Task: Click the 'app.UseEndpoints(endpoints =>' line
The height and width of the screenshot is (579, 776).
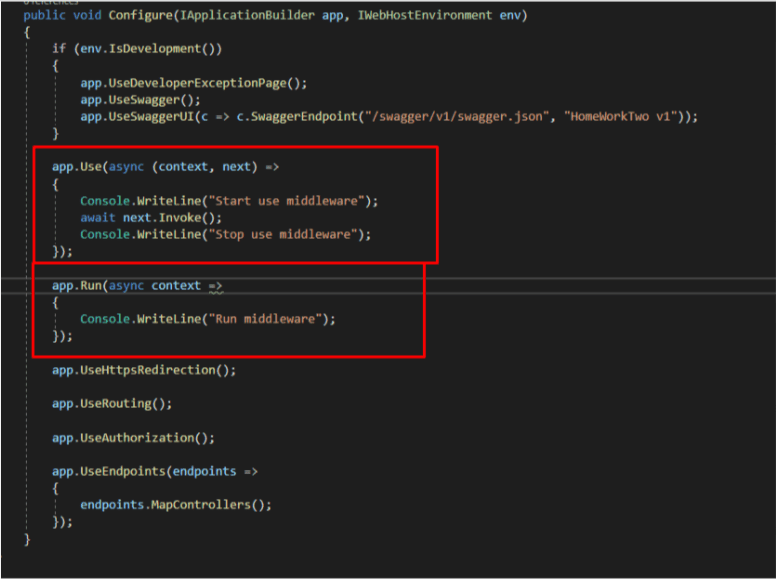Action: click(x=154, y=471)
